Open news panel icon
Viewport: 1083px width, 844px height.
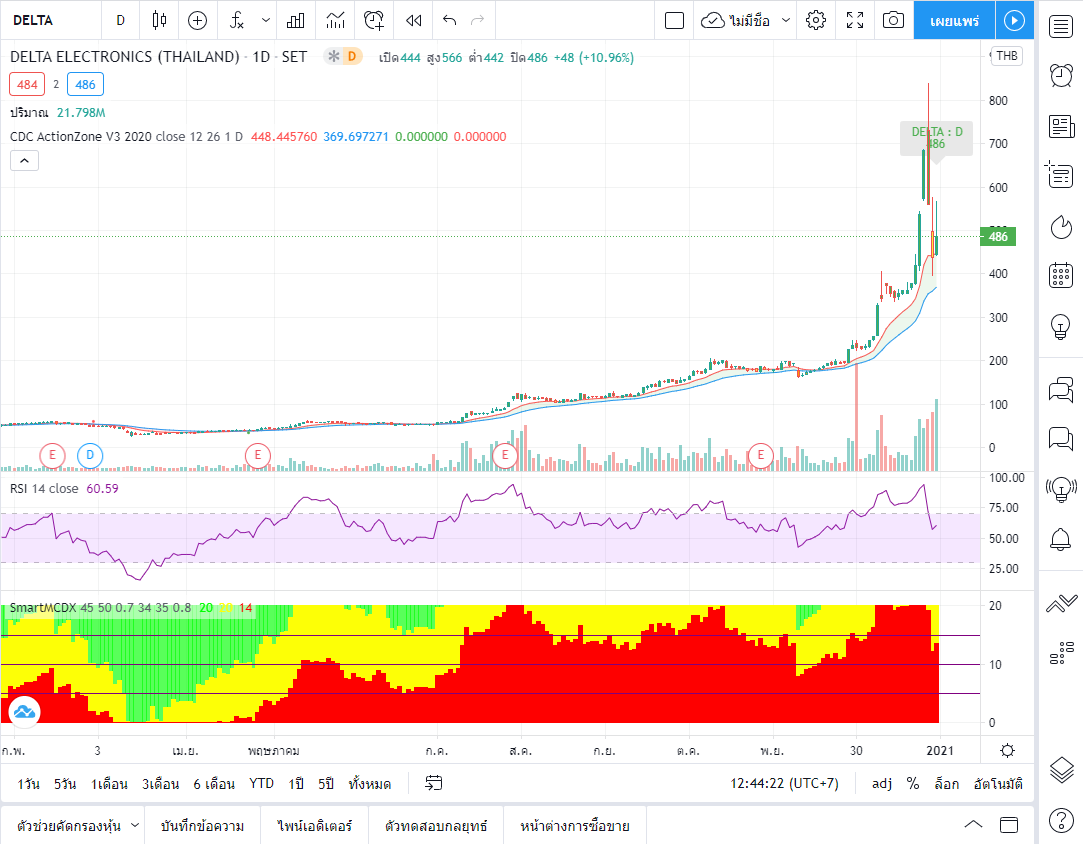1061,126
